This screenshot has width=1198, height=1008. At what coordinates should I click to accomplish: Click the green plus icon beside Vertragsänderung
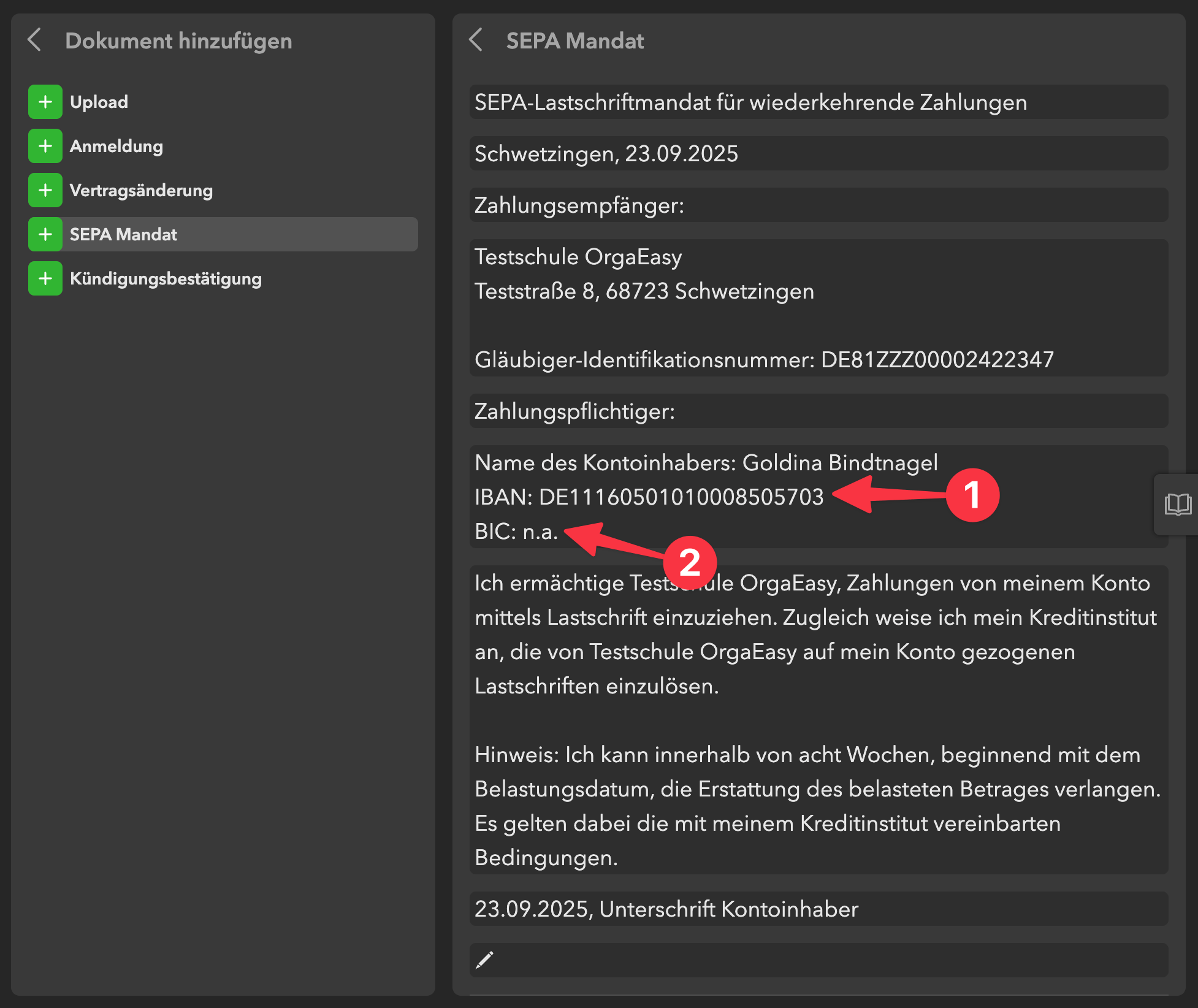(x=45, y=190)
